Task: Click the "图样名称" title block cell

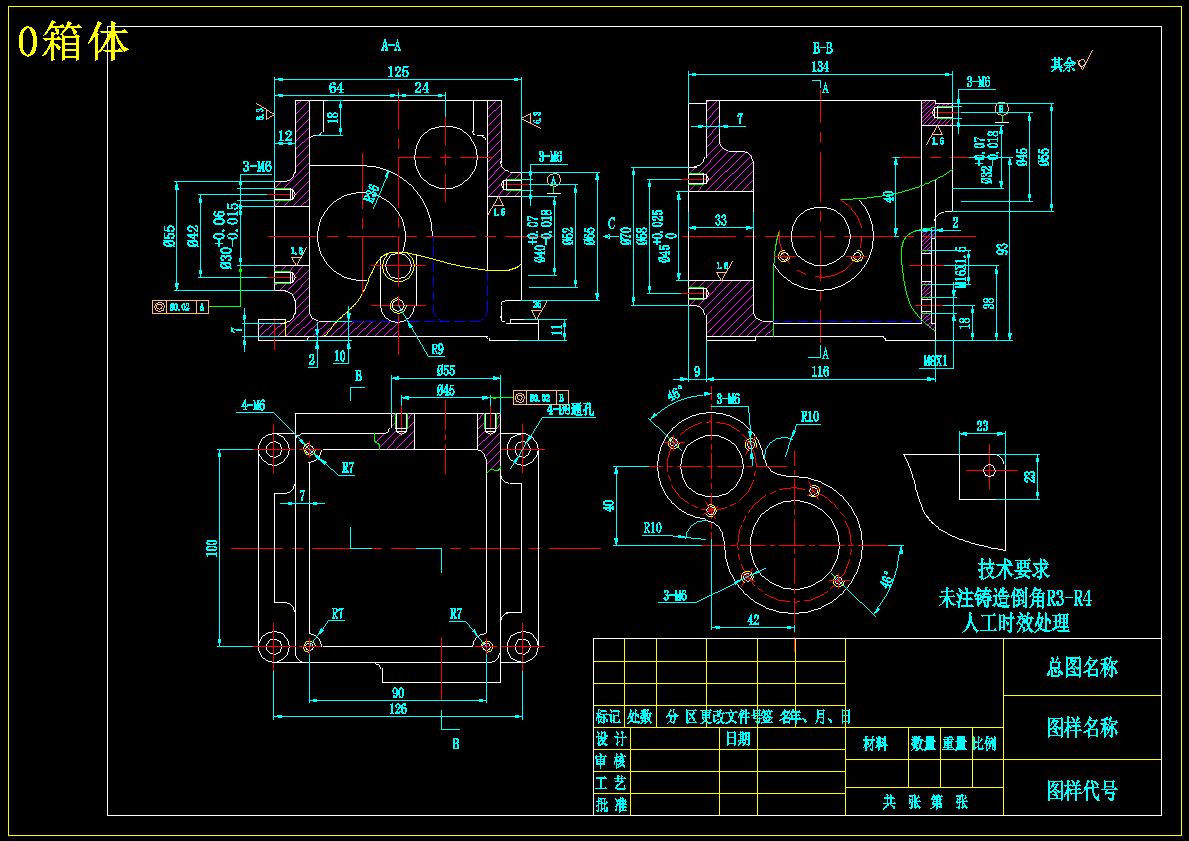Action: (x=1082, y=727)
